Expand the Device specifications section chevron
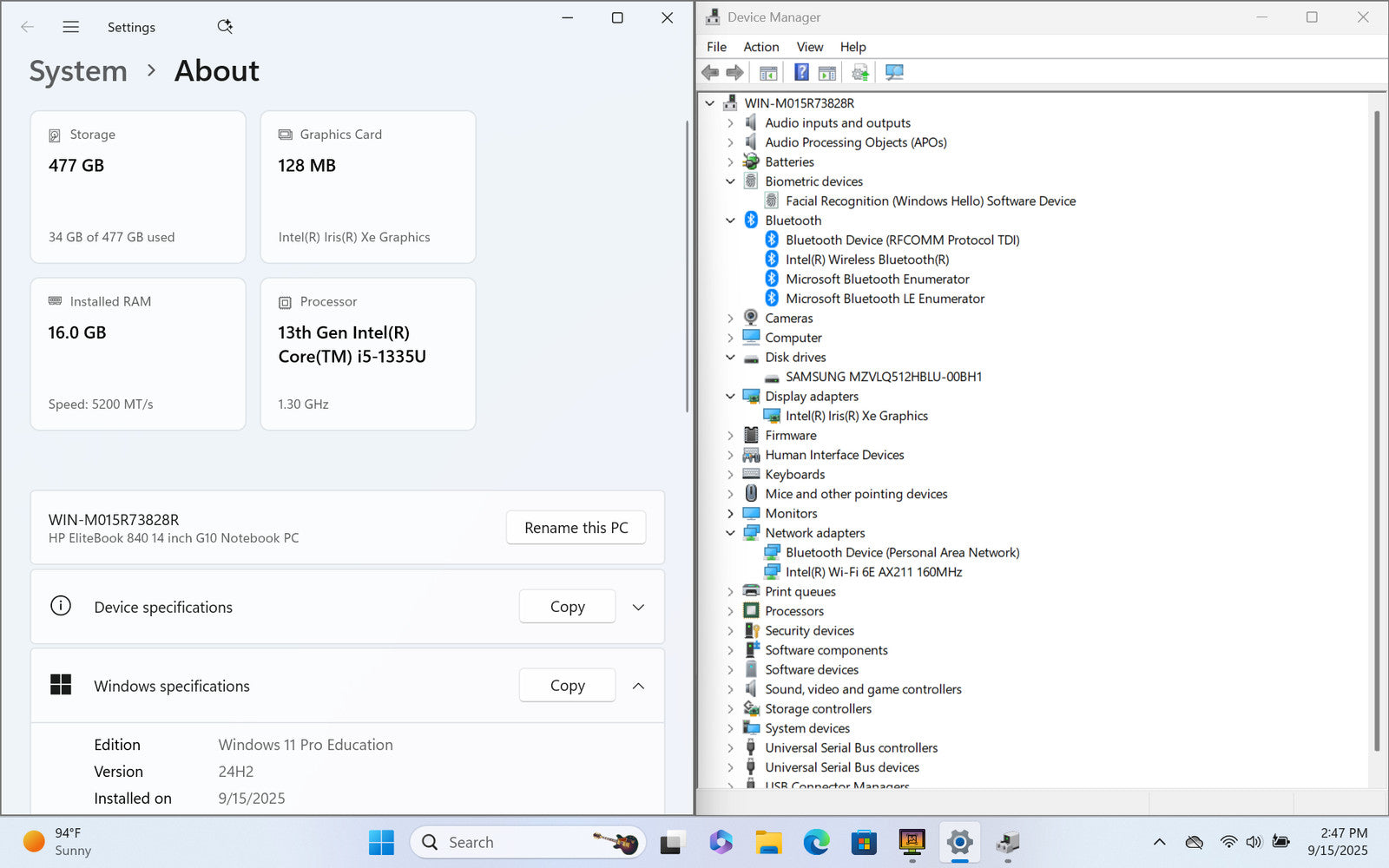1389x868 pixels. [x=638, y=607]
